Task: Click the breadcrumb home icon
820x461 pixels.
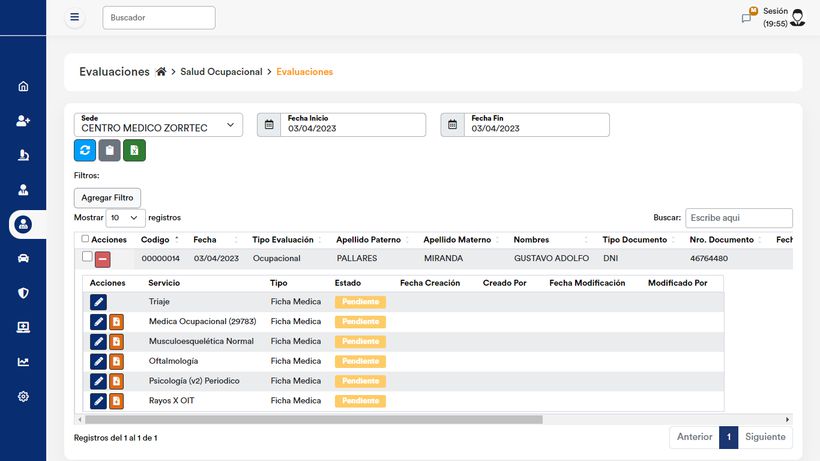Action: pos(161,72)
